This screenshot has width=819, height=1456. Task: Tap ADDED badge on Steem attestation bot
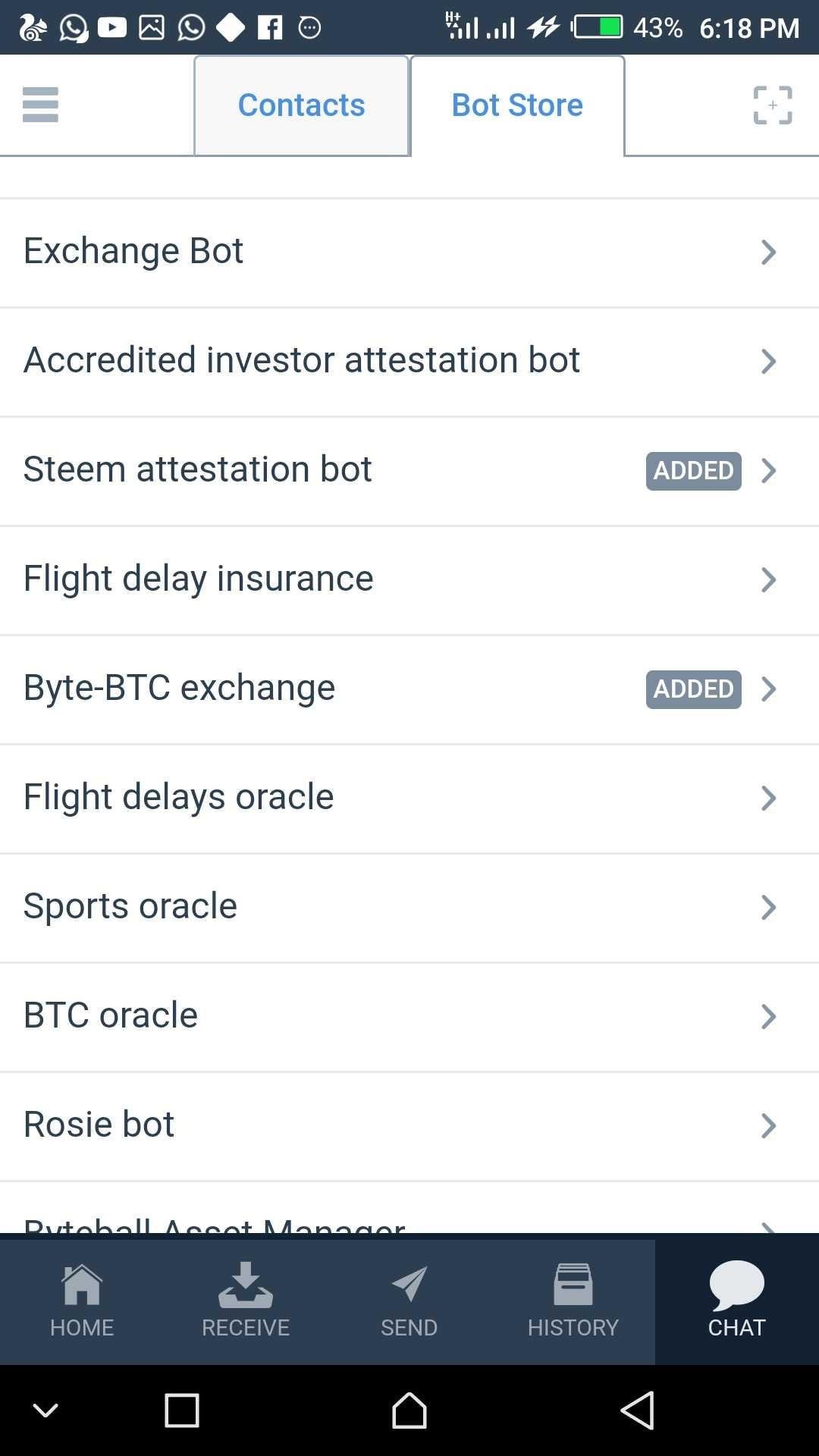coord(693,471)
